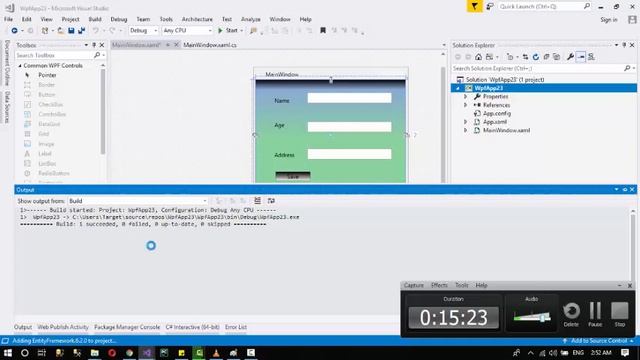Expand the App.xaml node
Image resolution: width=640 pixels, height=360 pixels.
[465, 122]
